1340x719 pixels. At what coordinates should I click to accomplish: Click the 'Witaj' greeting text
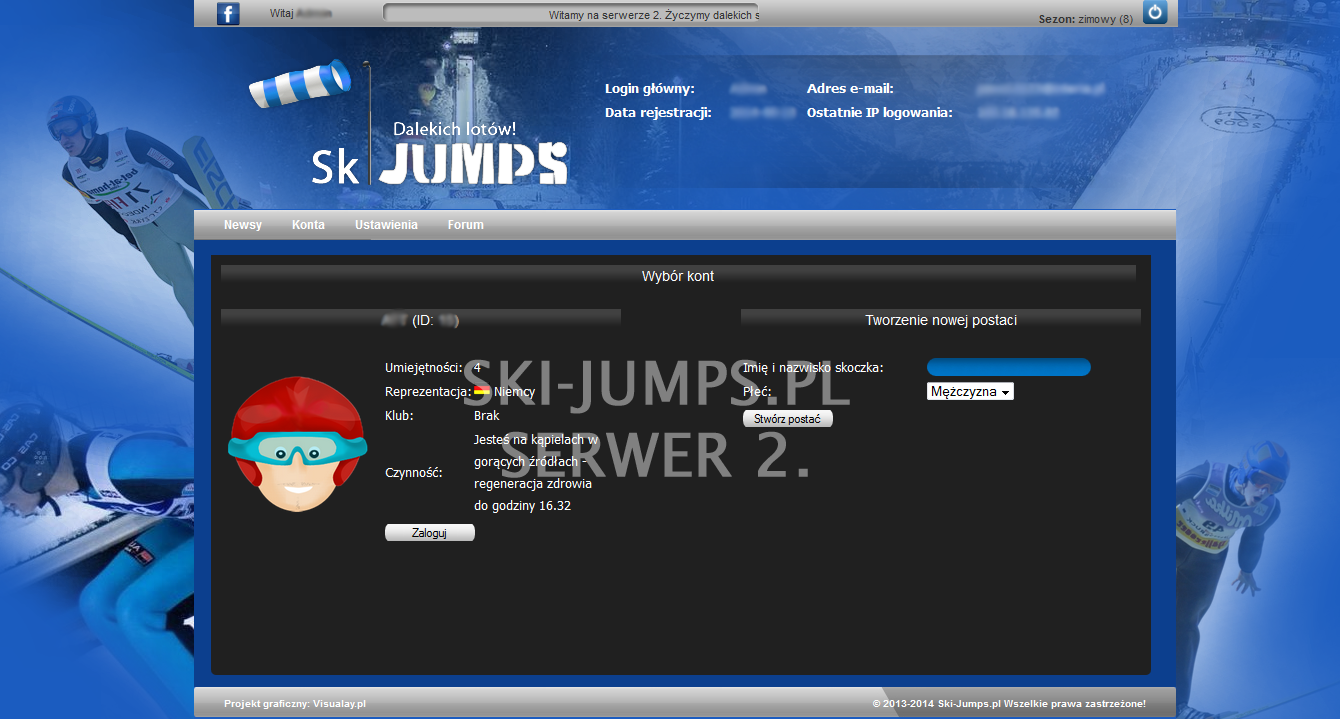pyautogui.click(x=282, y=14)
